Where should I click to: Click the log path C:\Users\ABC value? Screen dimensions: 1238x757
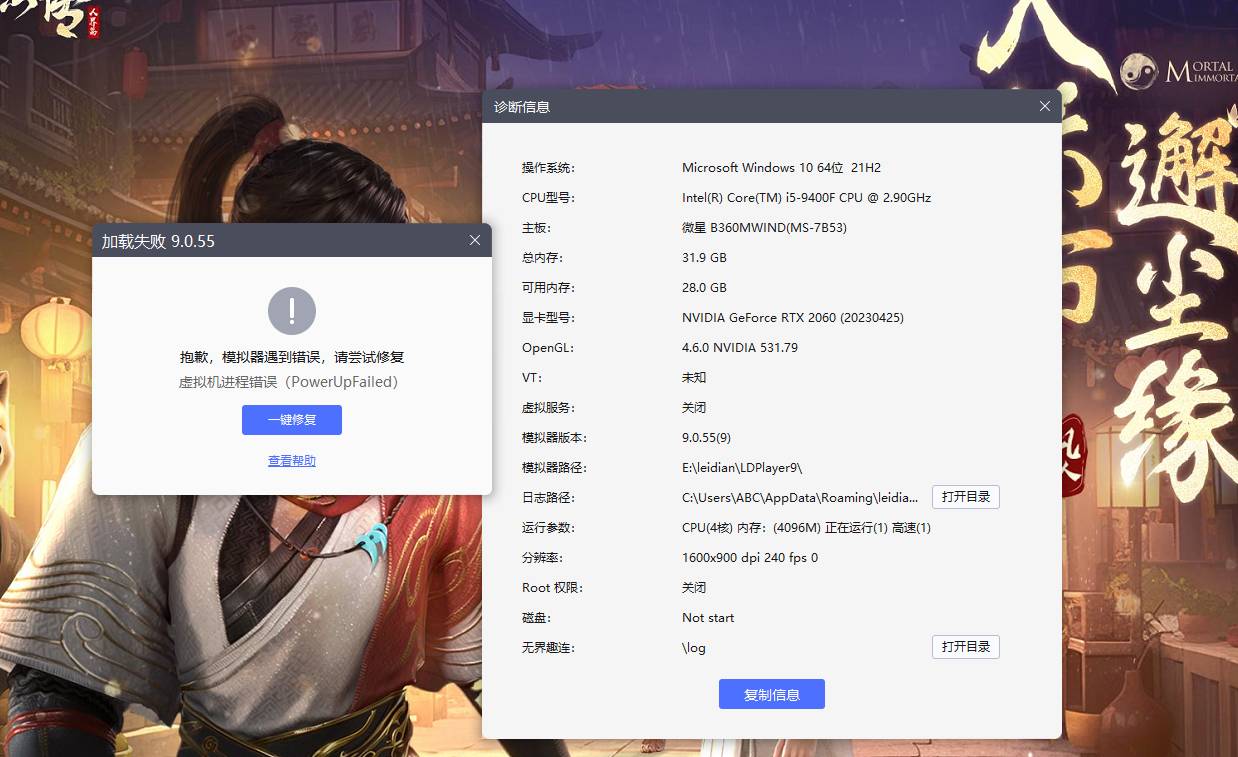click(x=799, y=498)
